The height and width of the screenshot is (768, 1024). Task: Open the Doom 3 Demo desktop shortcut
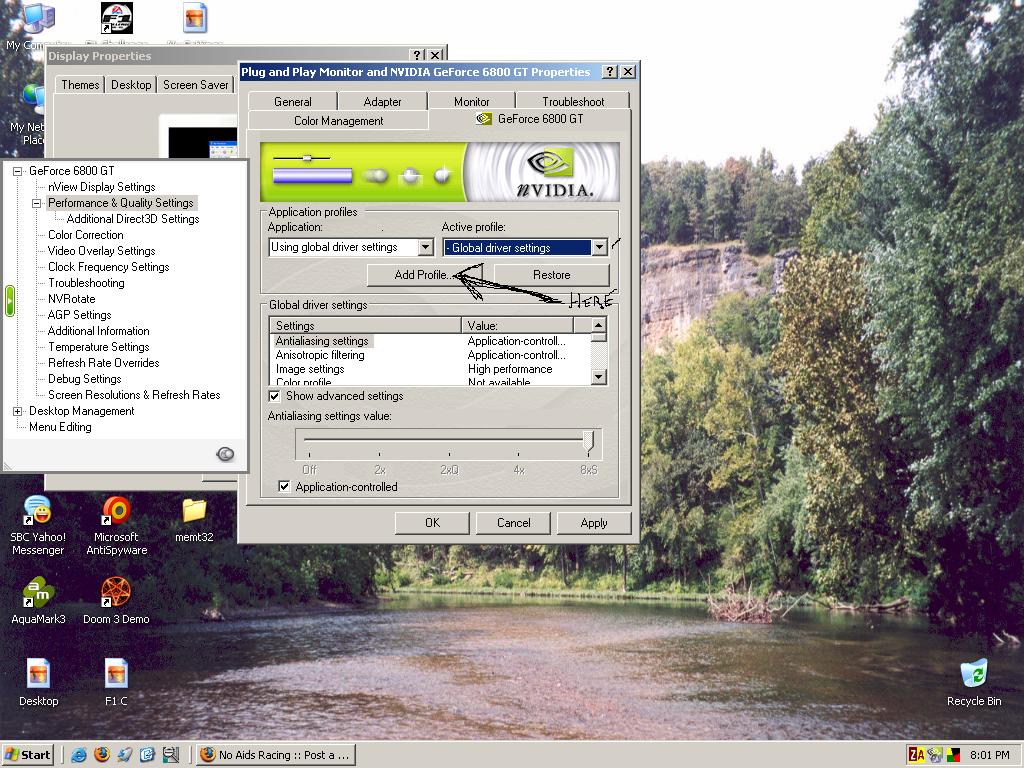click(x=116, y=593)
